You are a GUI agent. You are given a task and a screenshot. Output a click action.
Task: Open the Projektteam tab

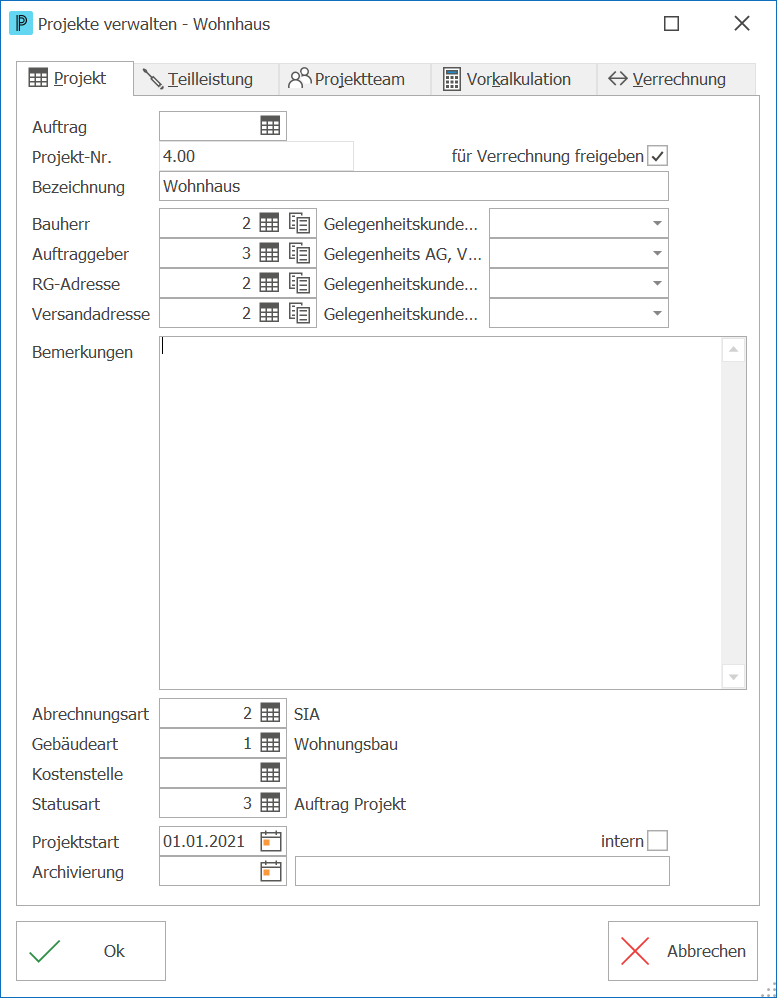coord(354,80)
